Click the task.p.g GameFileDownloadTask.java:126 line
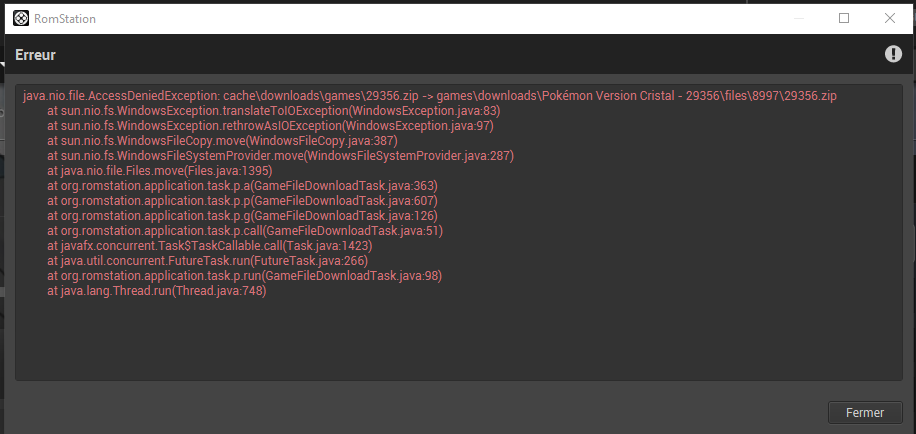916x434 pixels. (x=242, y=216)
